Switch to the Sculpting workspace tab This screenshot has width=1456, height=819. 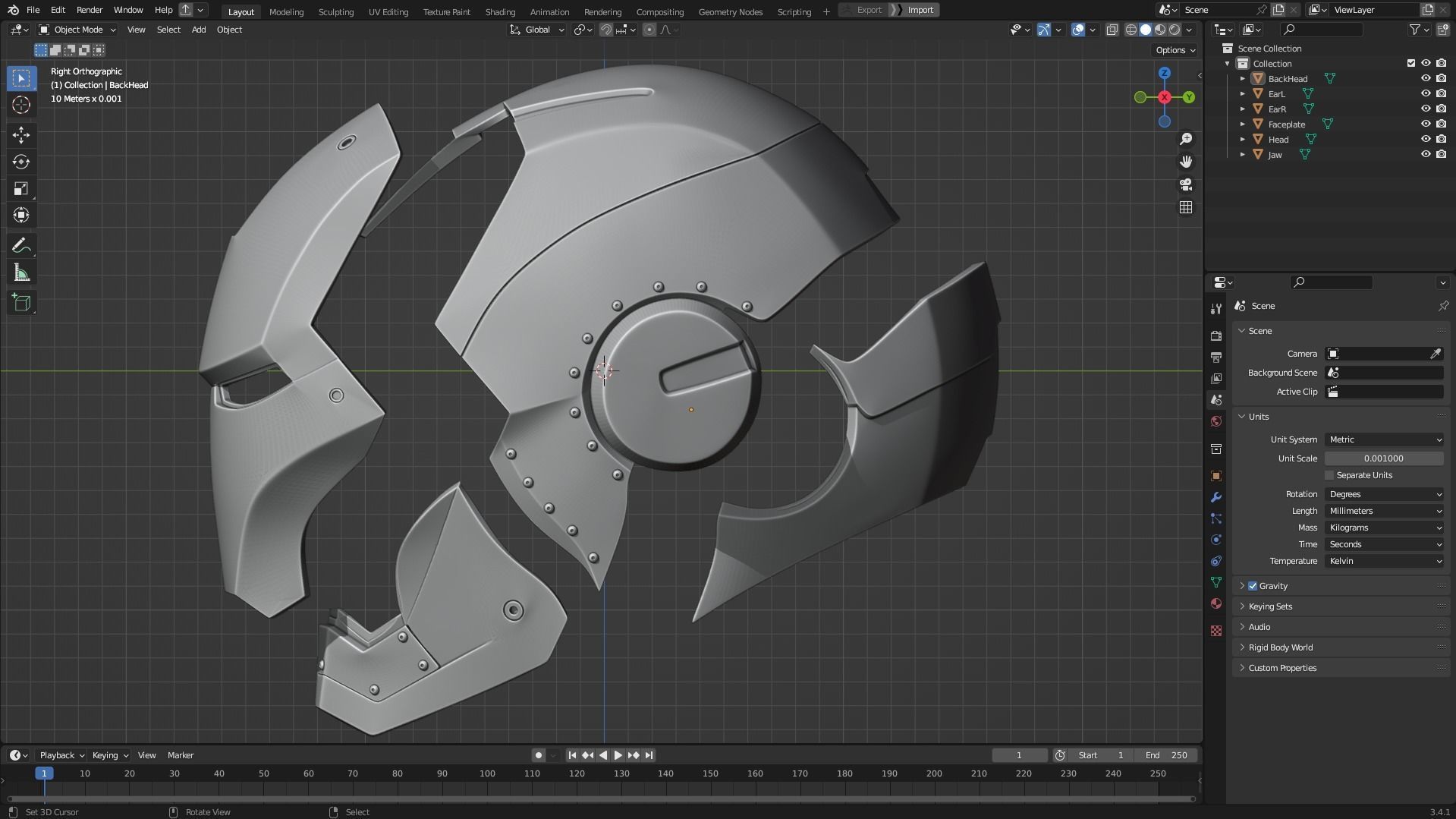336,11
